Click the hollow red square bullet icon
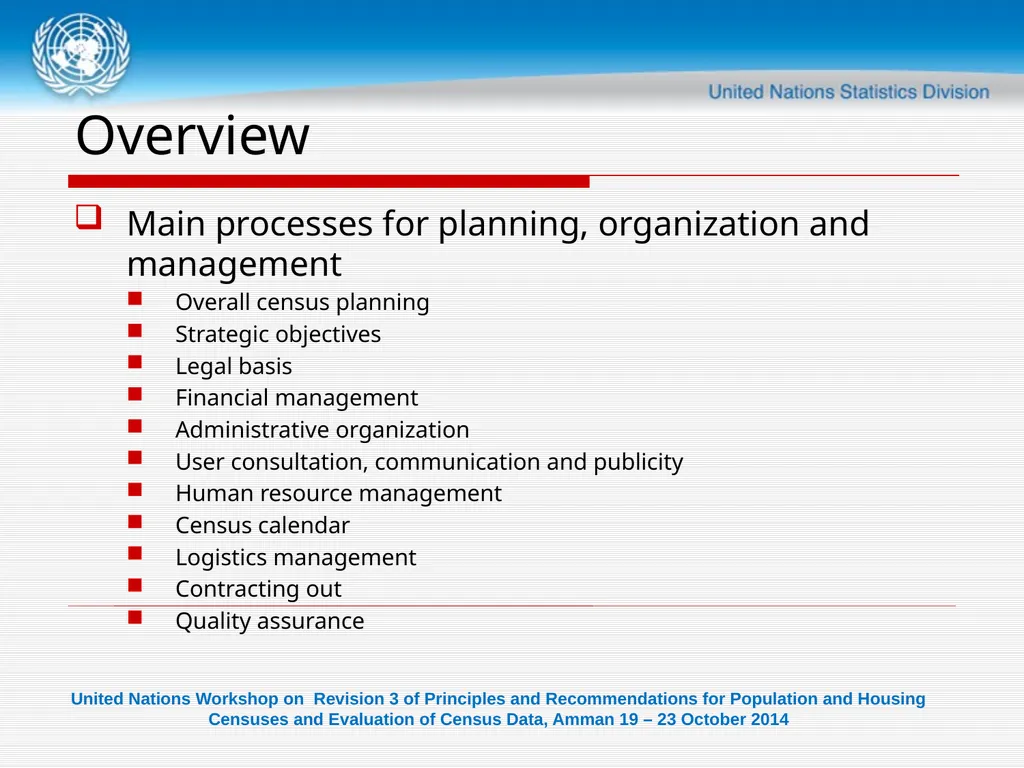 89,217
